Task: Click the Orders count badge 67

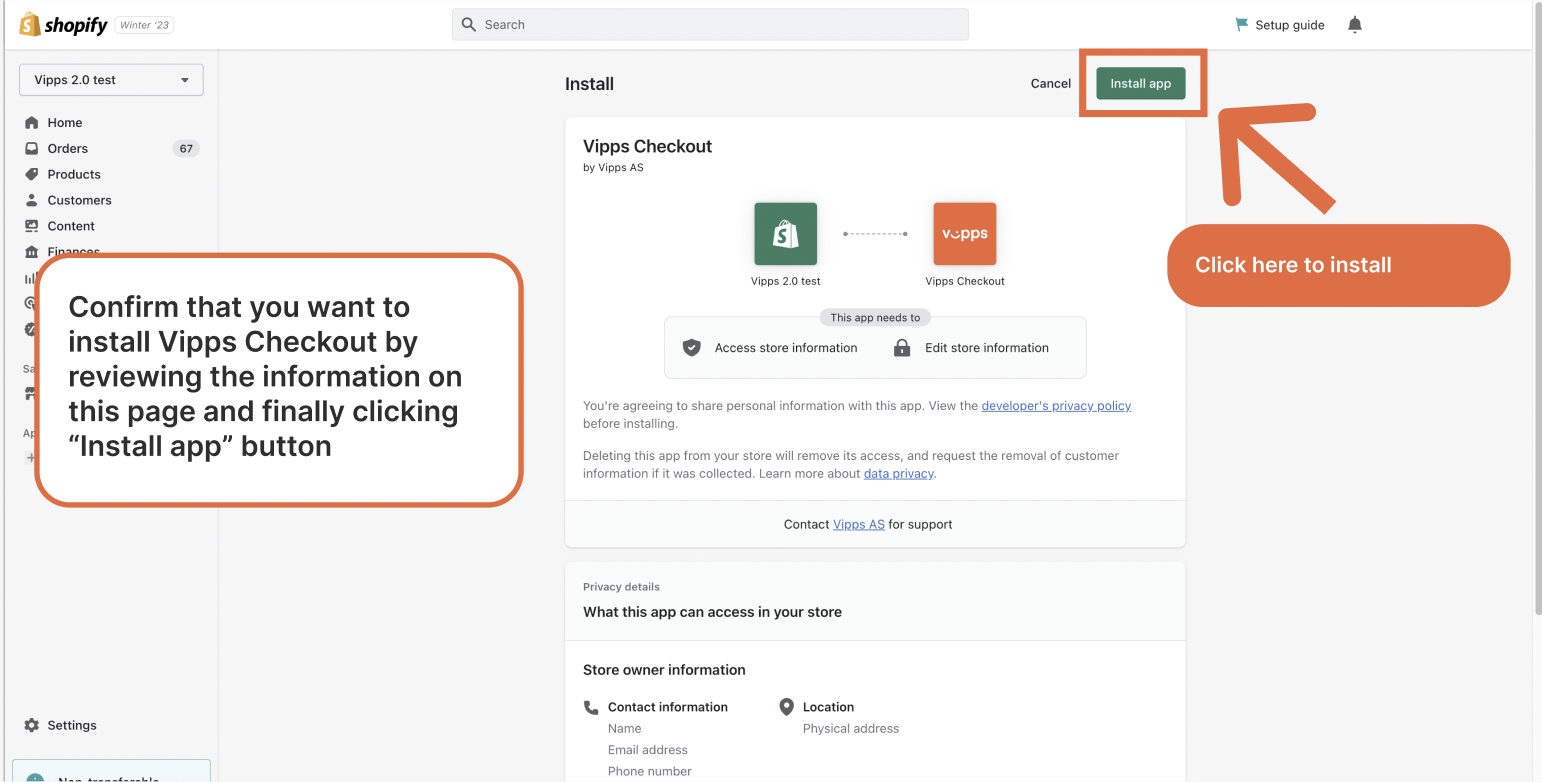Action: [186, 148]
